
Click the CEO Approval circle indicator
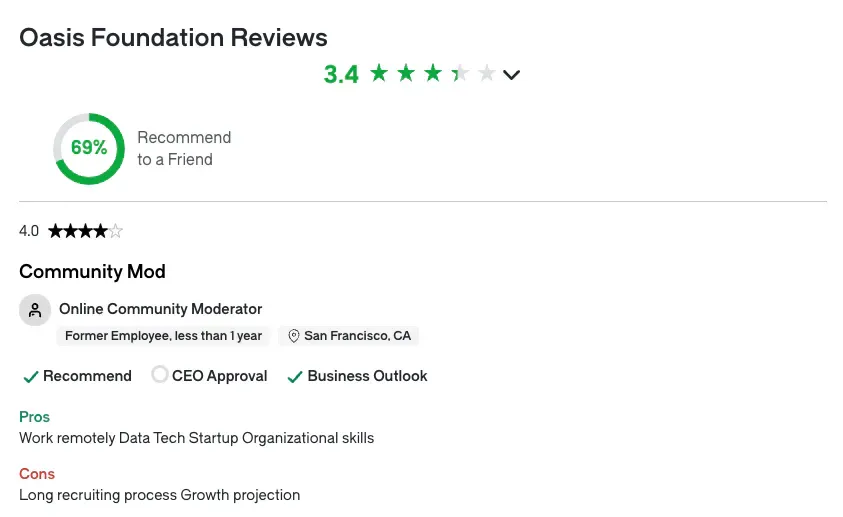coord(160,375)
